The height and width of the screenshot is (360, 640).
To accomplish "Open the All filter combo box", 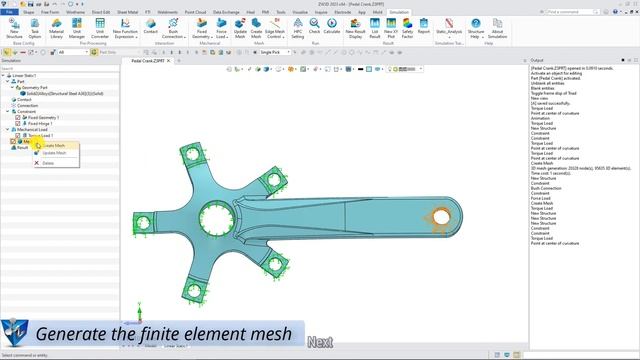I will pos(73,52).
